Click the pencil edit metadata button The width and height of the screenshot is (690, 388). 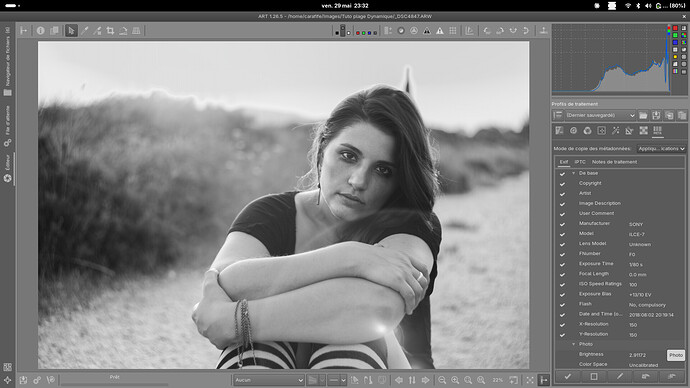click(x=620, y=377)
